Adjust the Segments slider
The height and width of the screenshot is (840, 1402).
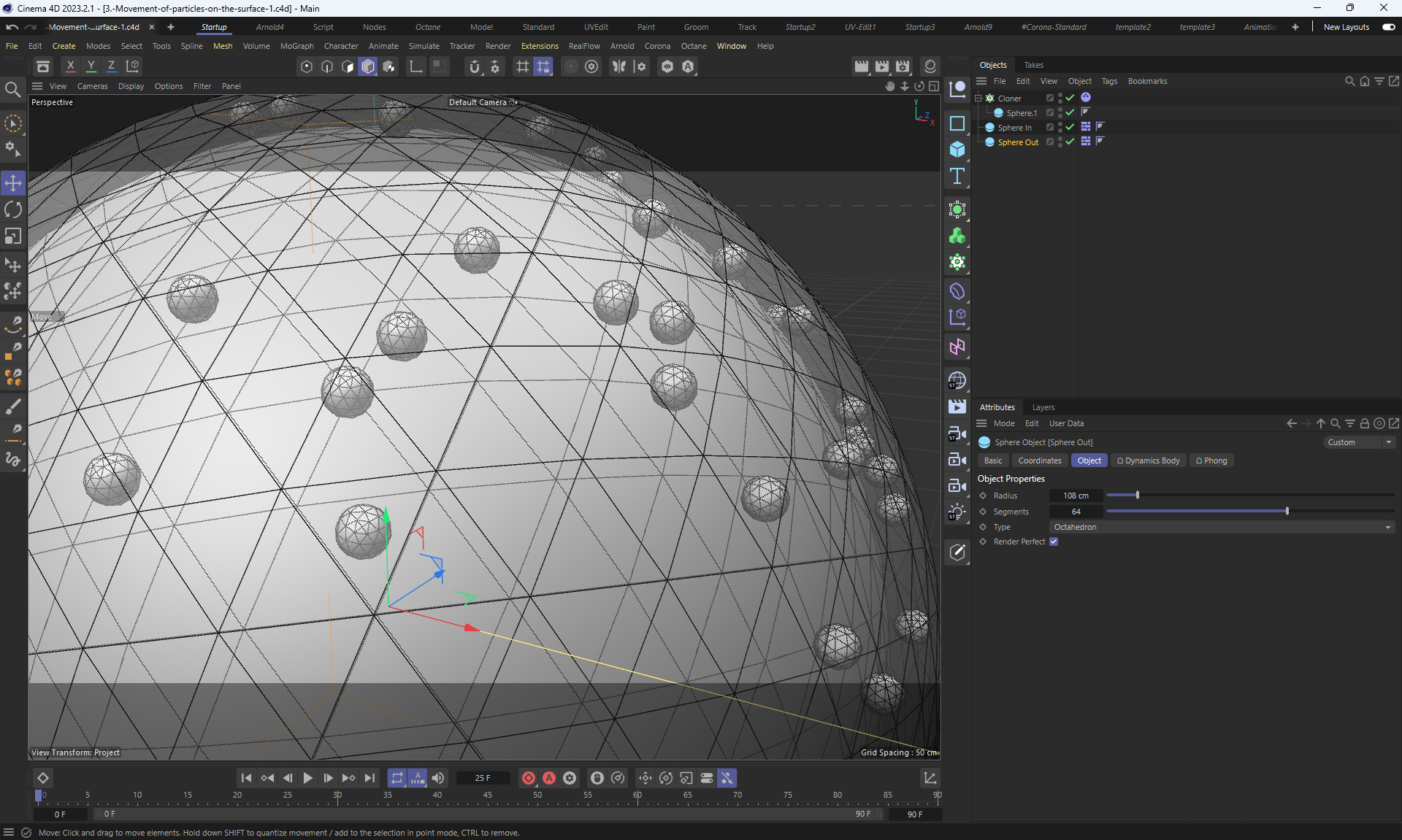[x=1287, y=512]
